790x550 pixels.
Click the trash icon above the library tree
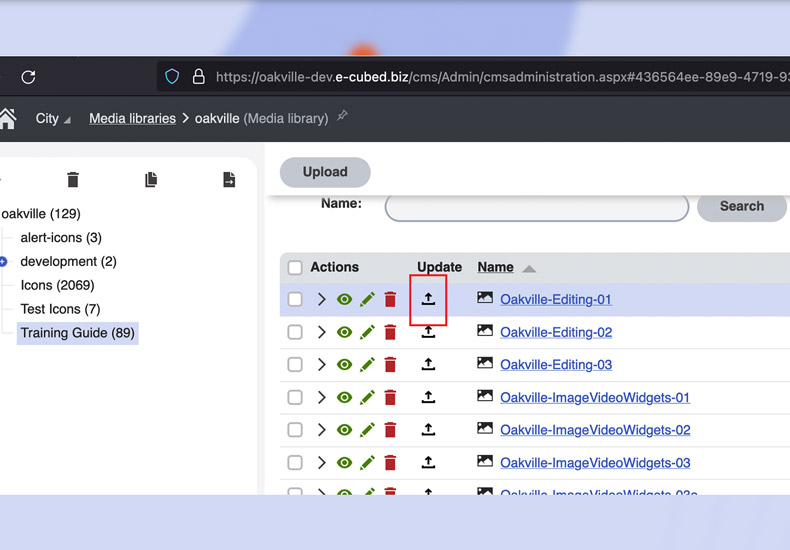(73, 180)
